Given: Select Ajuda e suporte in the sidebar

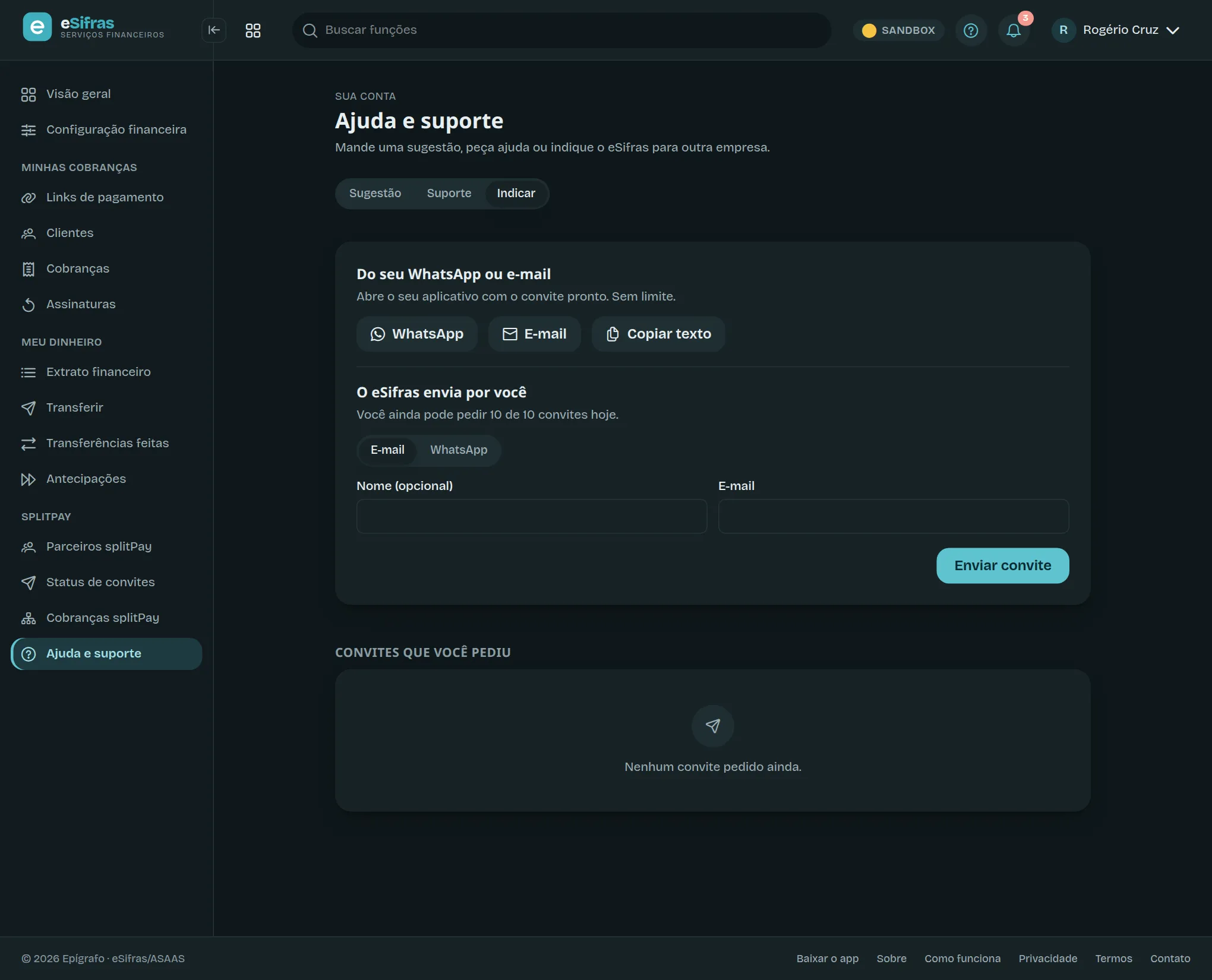Looking at the screenshot, I should [x=107, y=654].
